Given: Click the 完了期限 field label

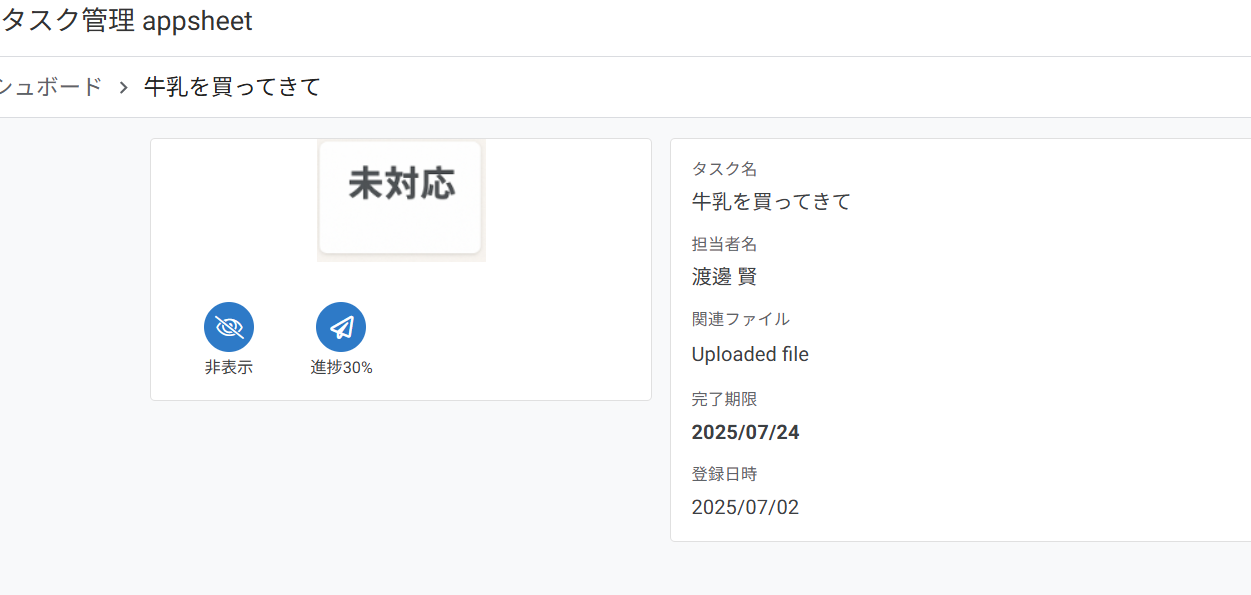Looking at the screenshot, I should tap(724, 399).
